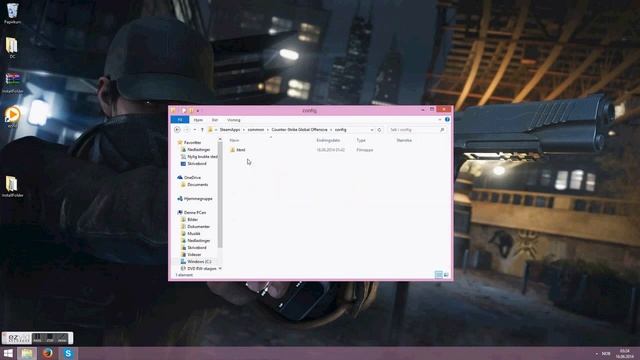Open the quick access toolbar customize dropdown
Image resolution: width=640 pixels, height=360 pixels.
pyautogui.click(x=198, y=111)
